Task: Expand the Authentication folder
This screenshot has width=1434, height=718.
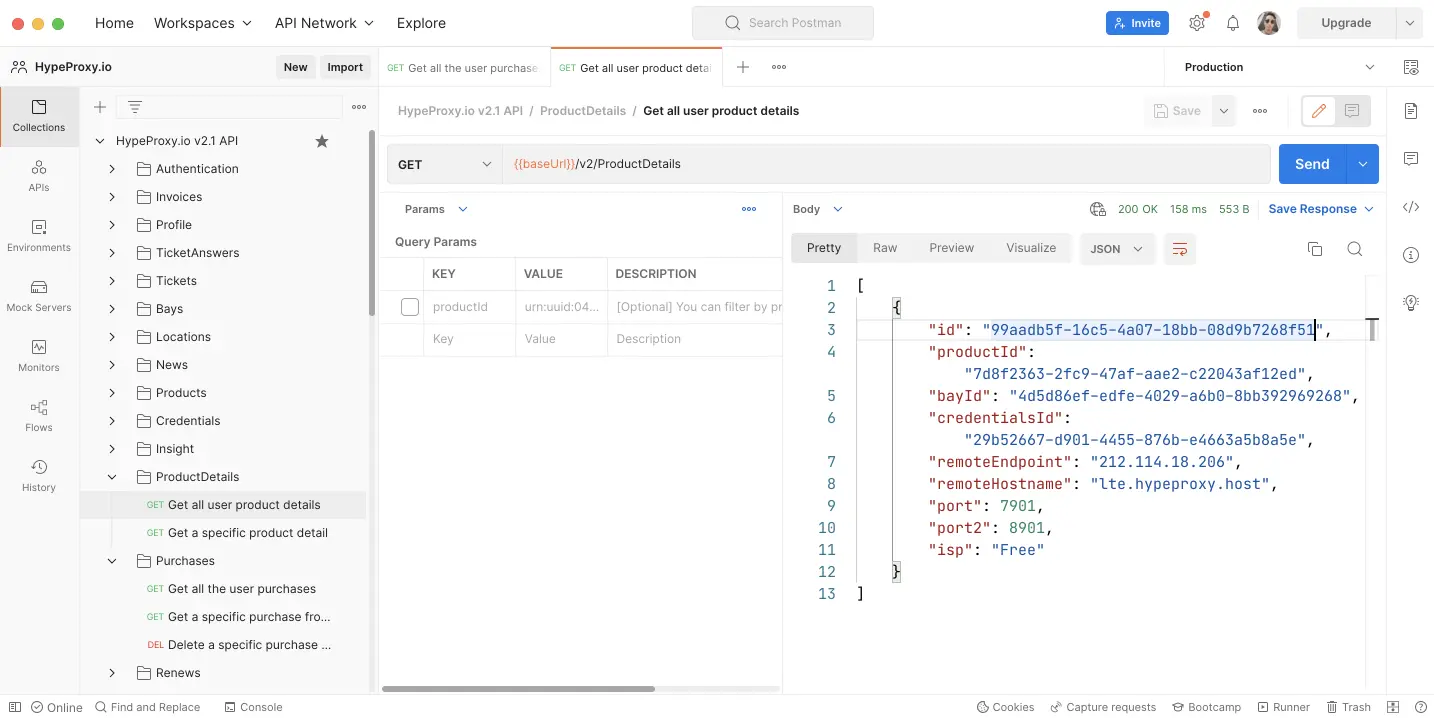Action: coord(112,169)
